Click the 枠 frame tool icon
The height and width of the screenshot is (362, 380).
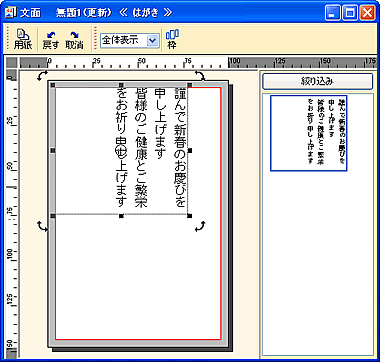pos(172,39)
